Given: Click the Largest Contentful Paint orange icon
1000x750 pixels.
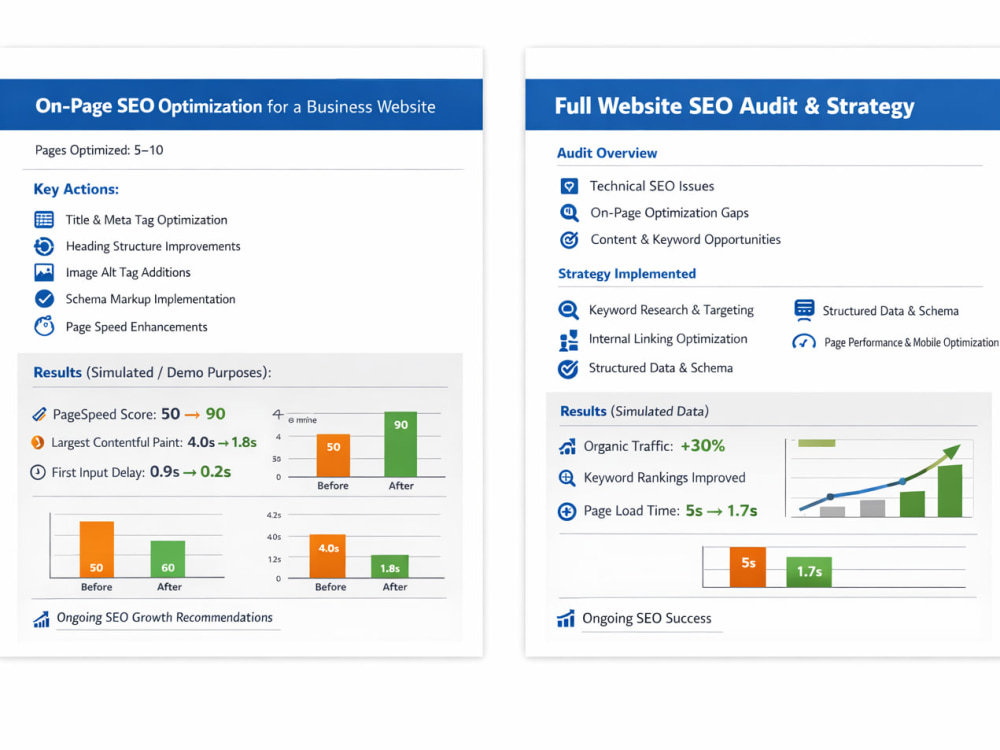Looking at the screenshot, I should coord(38,442).
